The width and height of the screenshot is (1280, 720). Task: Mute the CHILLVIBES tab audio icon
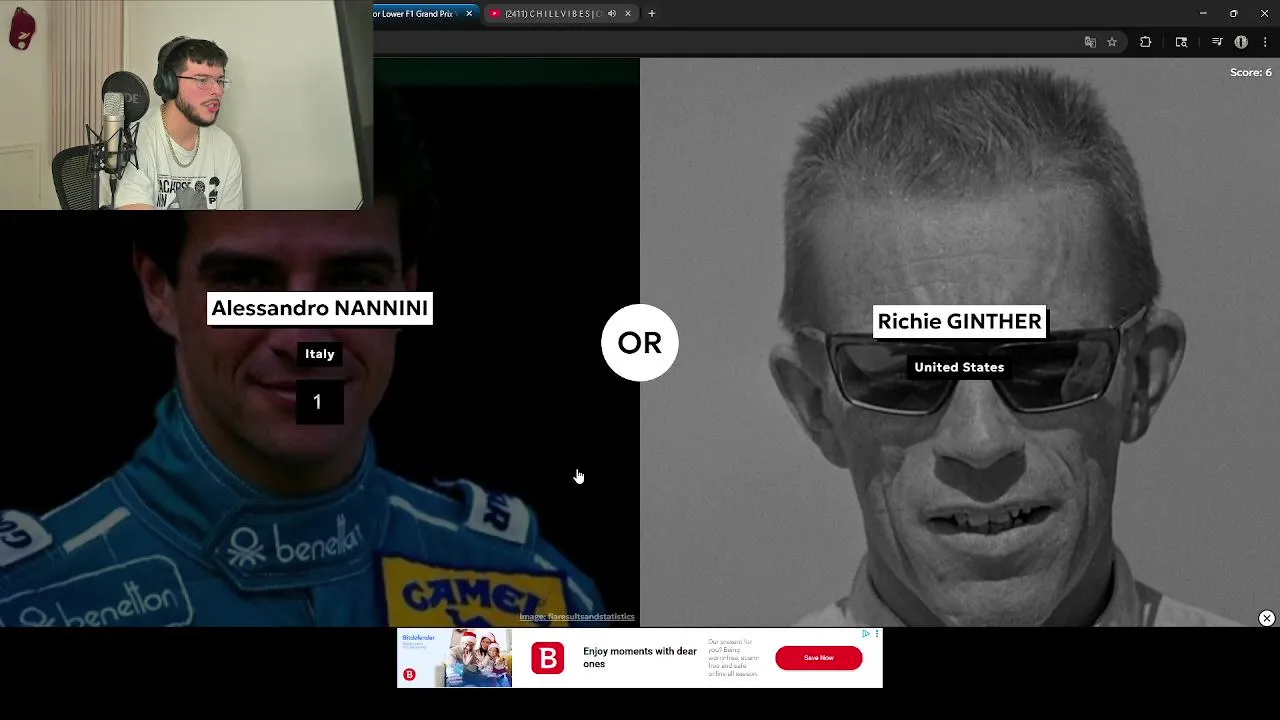612,13
